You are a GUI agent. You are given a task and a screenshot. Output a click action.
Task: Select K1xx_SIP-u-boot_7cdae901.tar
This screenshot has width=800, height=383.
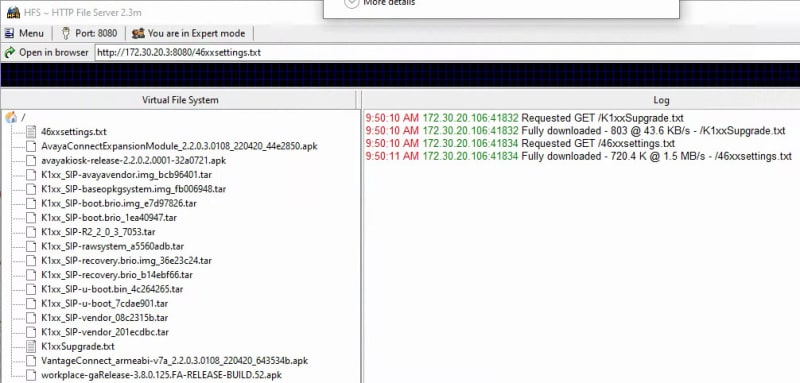tap(105, 303)
